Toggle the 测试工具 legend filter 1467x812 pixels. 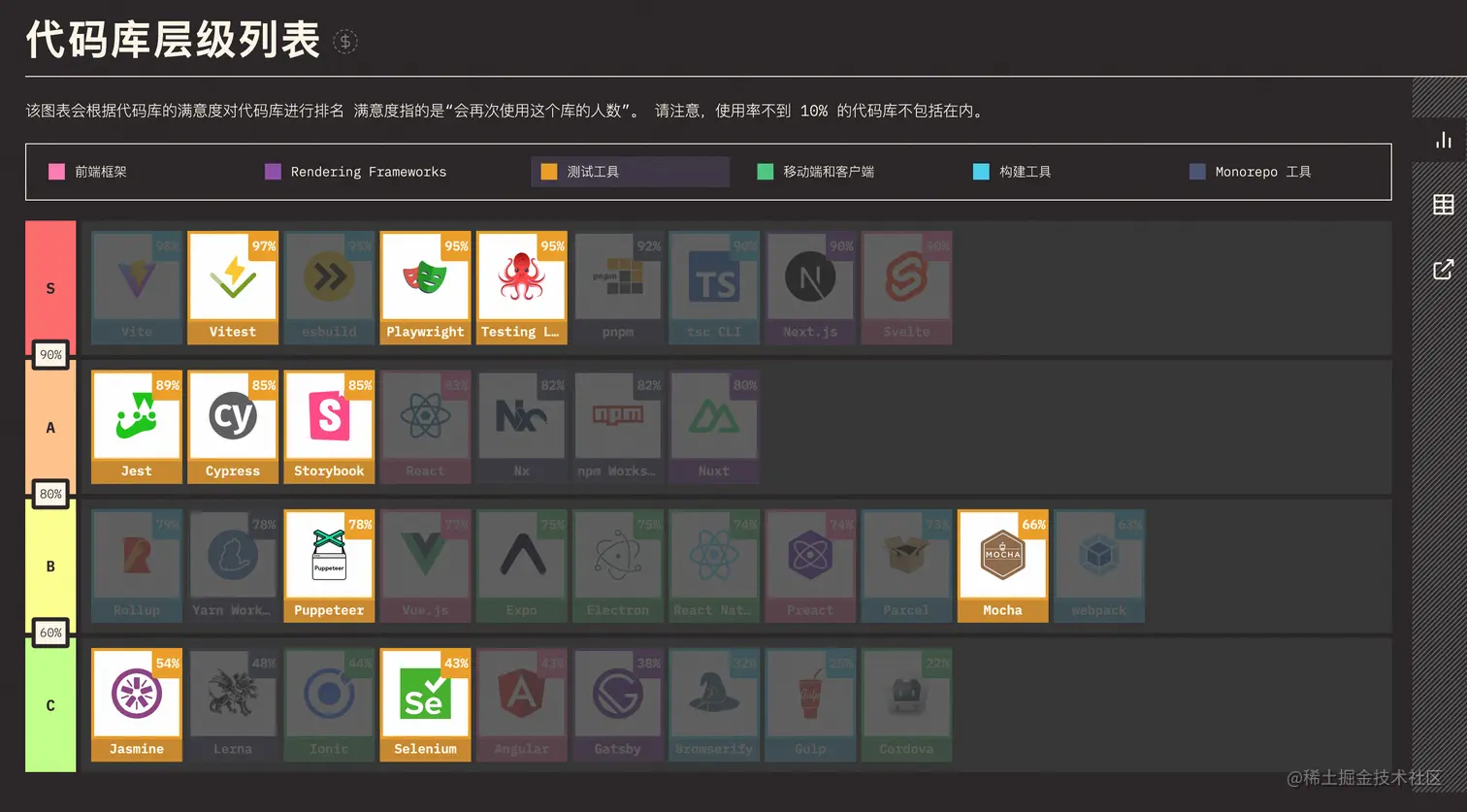coord(630,172)
